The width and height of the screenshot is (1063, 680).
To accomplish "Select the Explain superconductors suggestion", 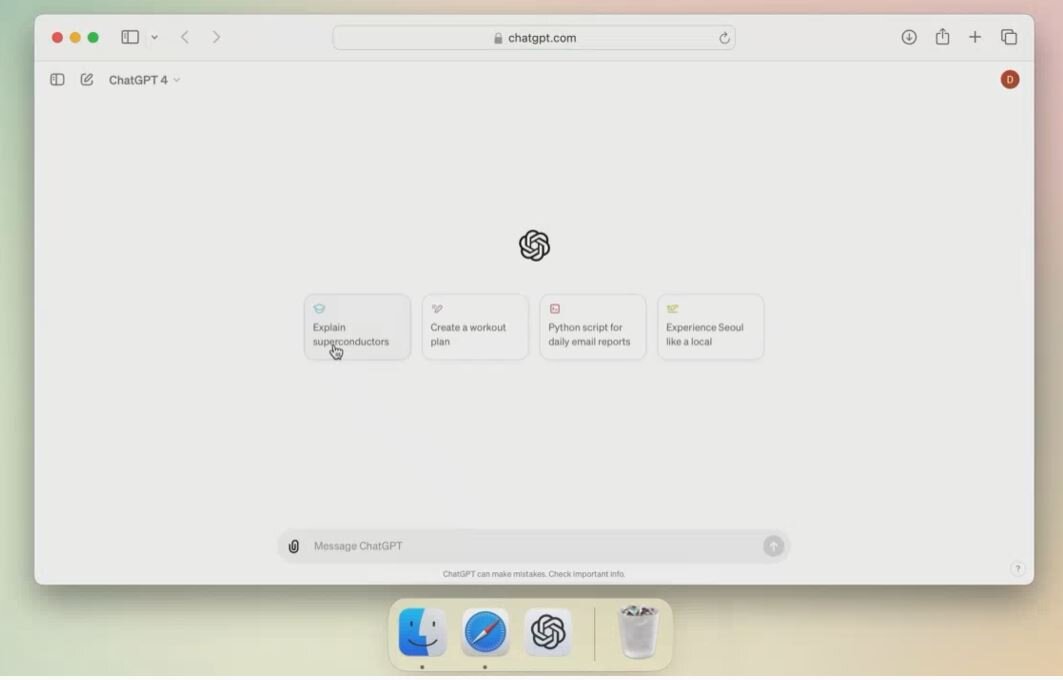I will (x=357, y=327).
